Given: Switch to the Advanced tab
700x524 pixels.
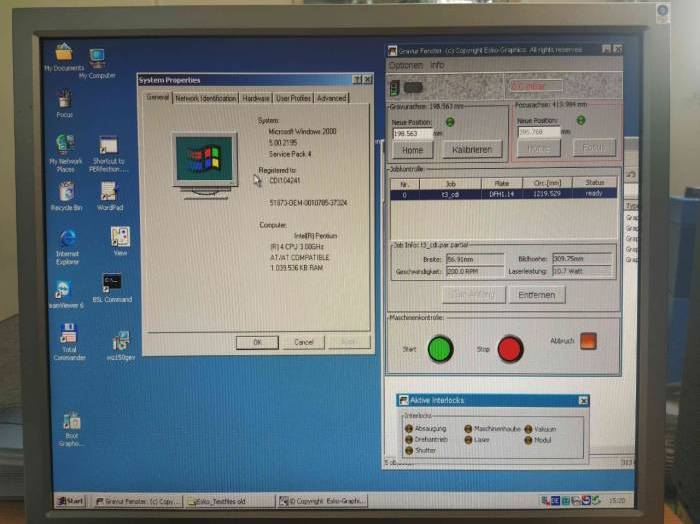Looking at the screenshot, I should click(331, 98).
